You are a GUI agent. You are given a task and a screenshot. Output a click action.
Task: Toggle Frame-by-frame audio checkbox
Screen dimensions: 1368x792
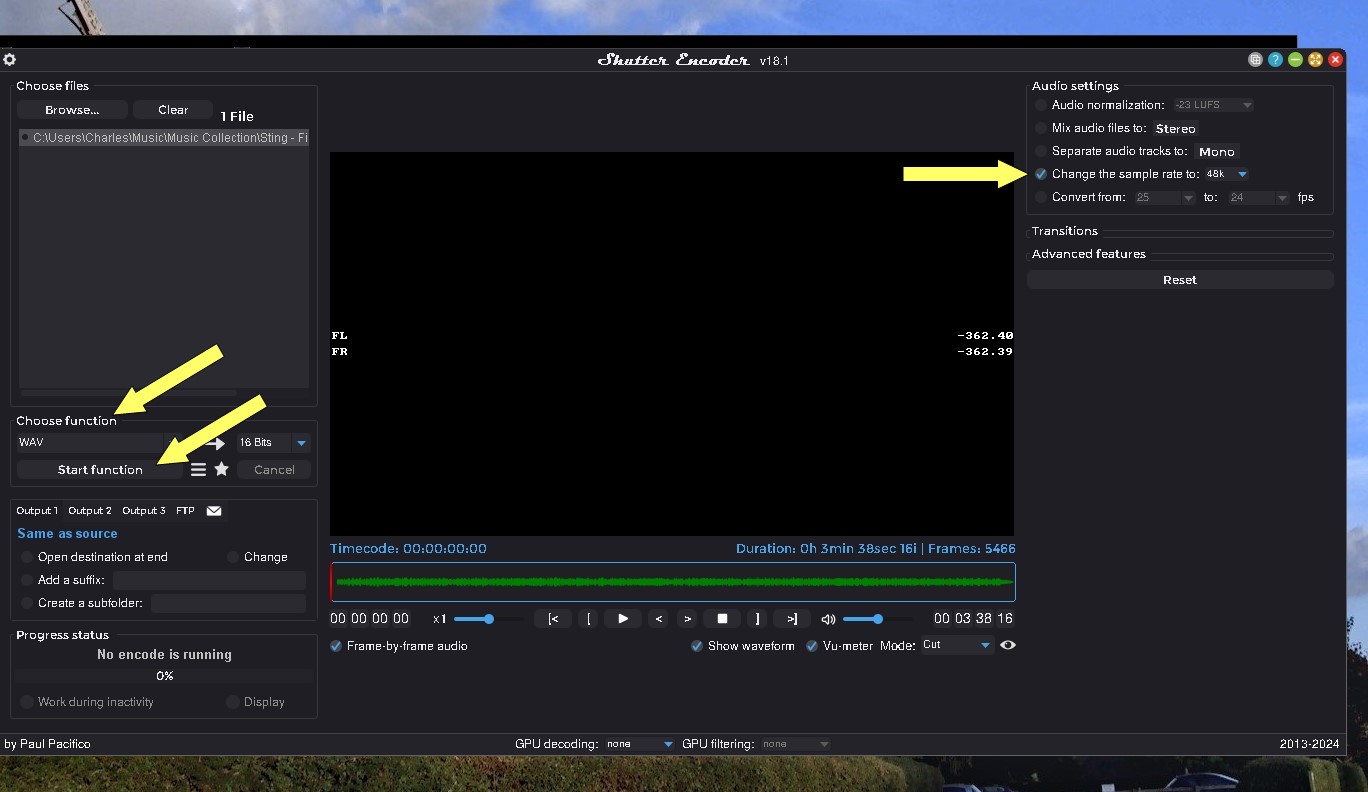click(337, 646)
